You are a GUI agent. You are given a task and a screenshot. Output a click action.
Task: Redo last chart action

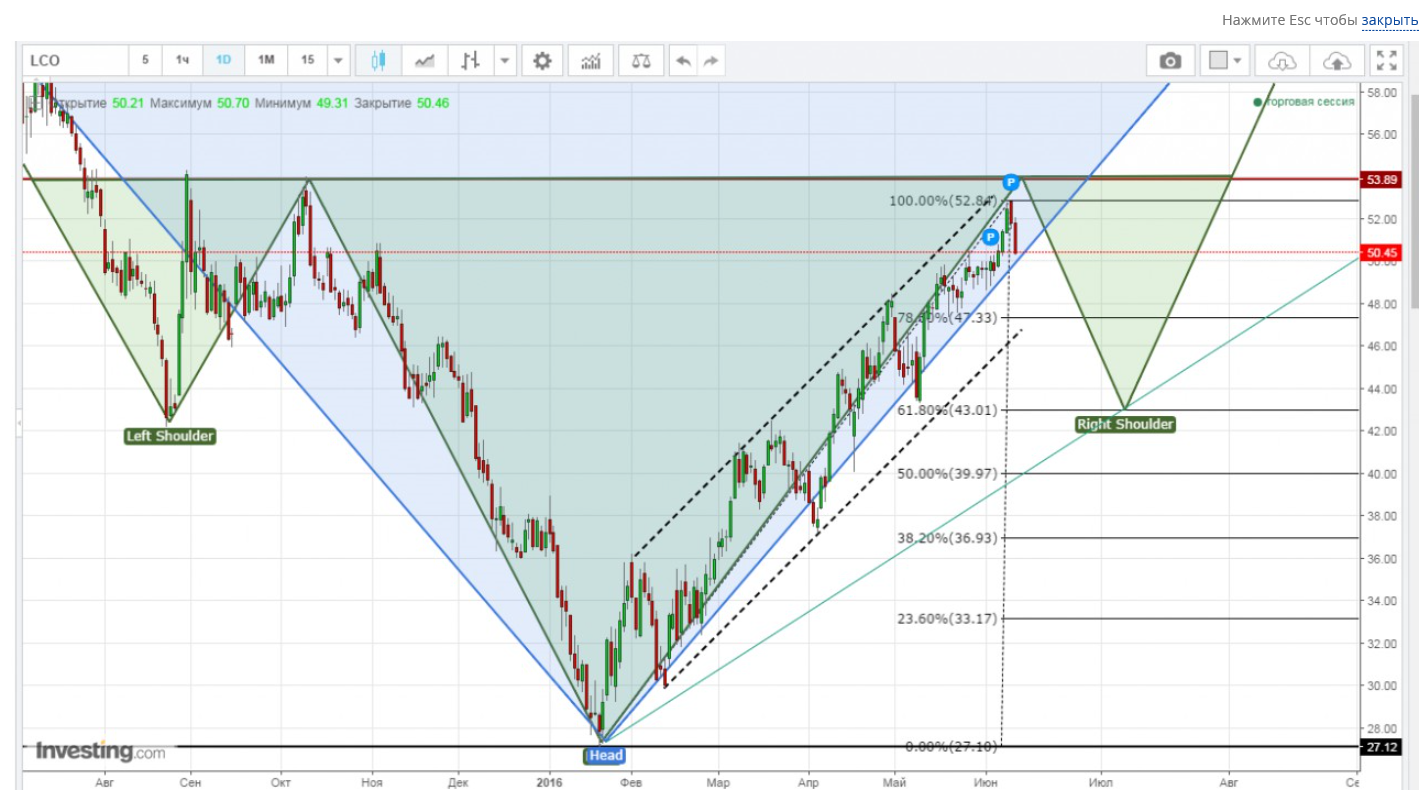[711, 61]
